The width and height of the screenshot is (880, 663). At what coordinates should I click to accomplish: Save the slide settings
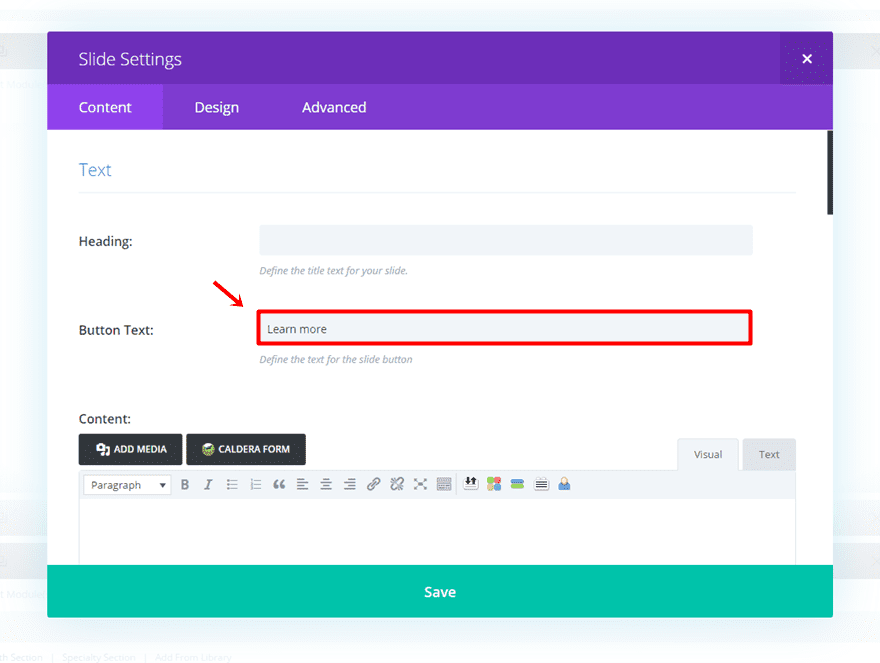(440, 592)
